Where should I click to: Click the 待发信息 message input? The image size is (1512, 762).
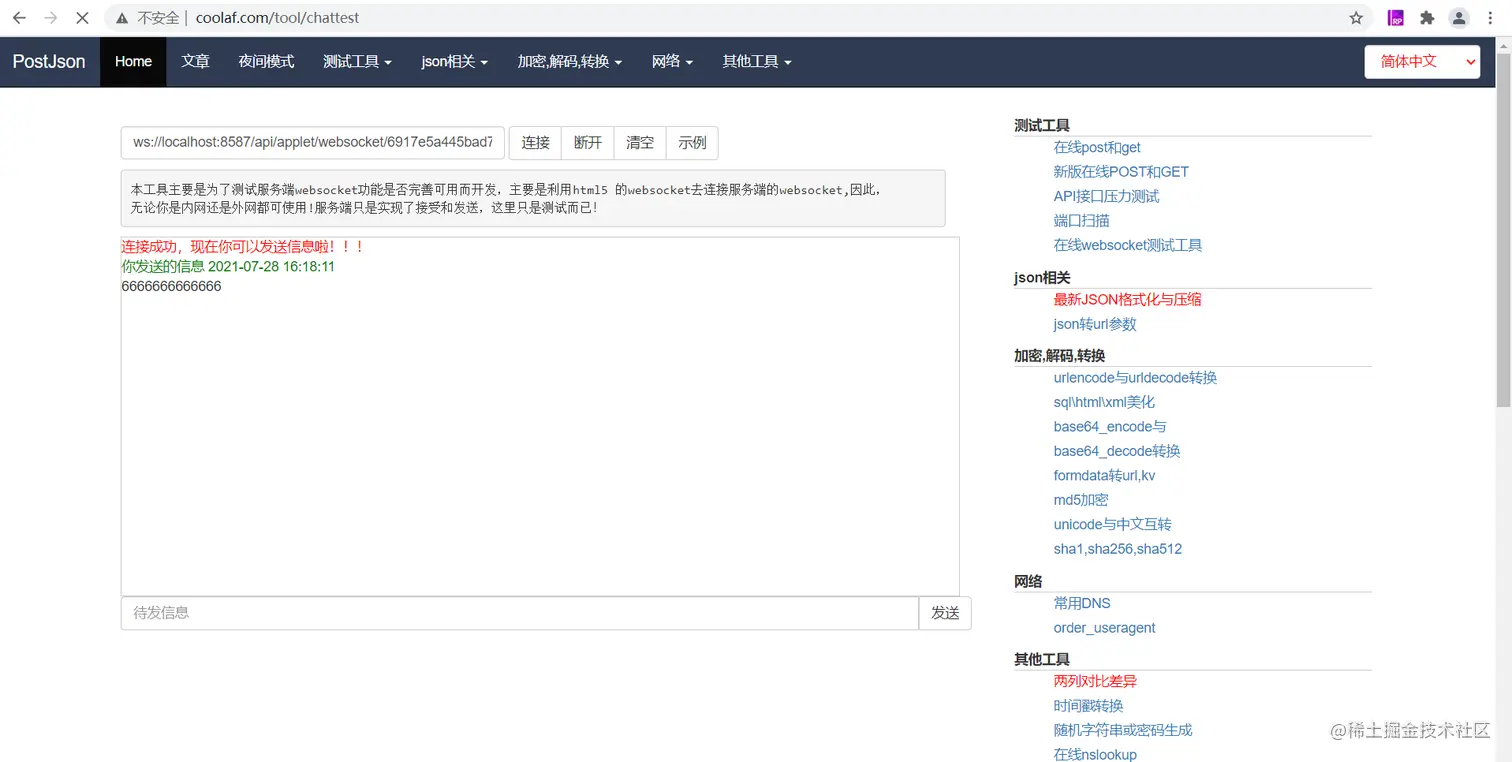coord(520,613)
